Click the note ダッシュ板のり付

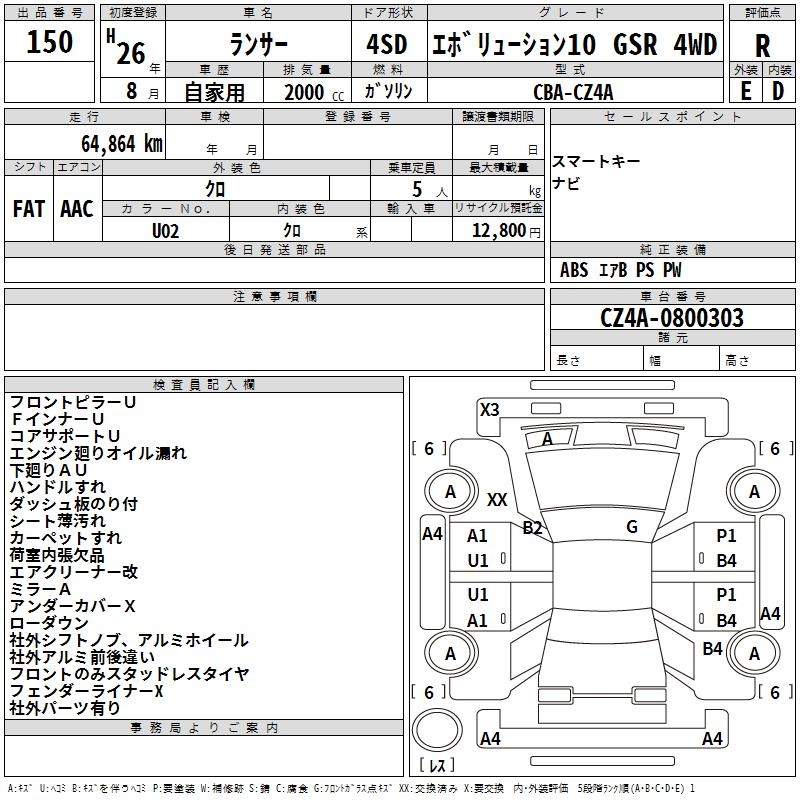[x=74, y=504]
